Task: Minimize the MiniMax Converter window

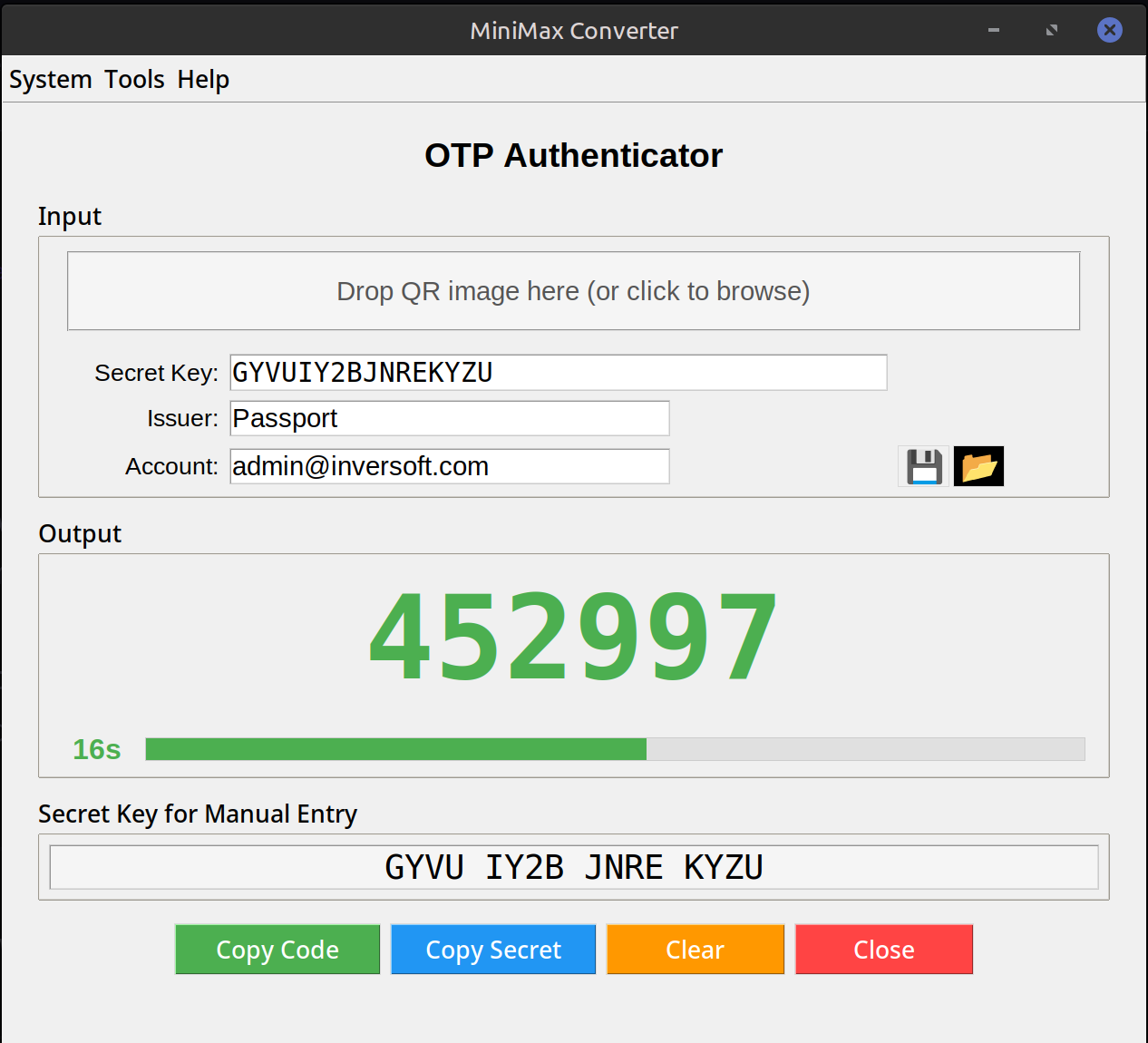Action: [994, 30]
